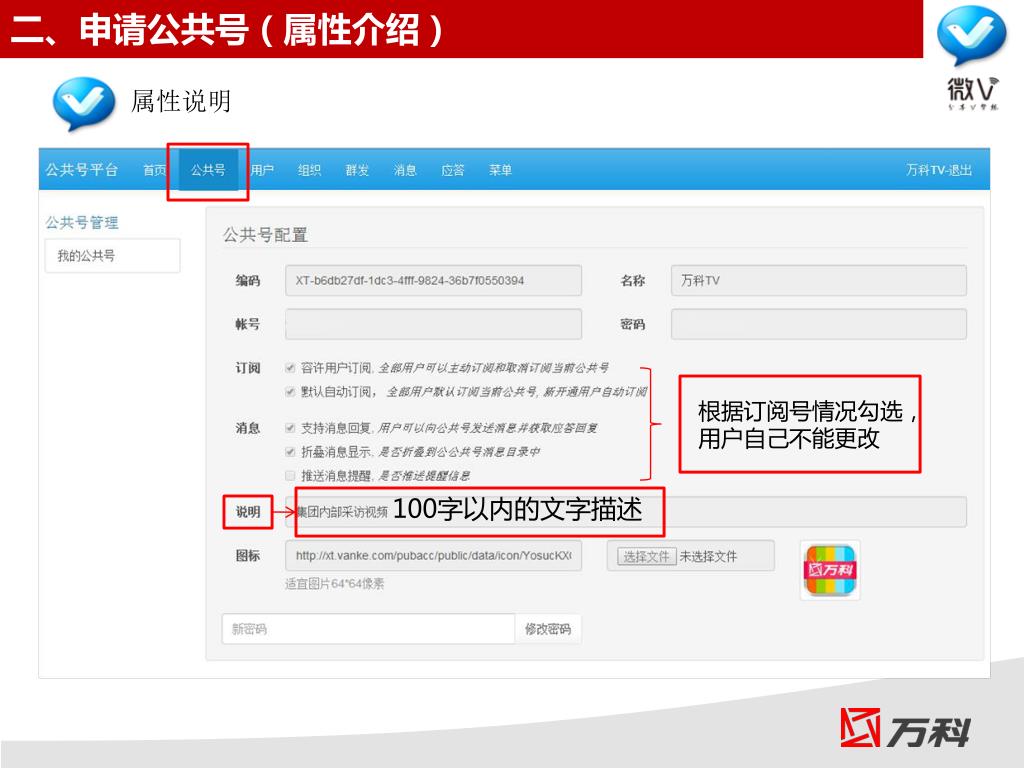Click the 公共号平台 brand link
The height and width of the screenshot is (768, 1024).
[x=82, y=170]
